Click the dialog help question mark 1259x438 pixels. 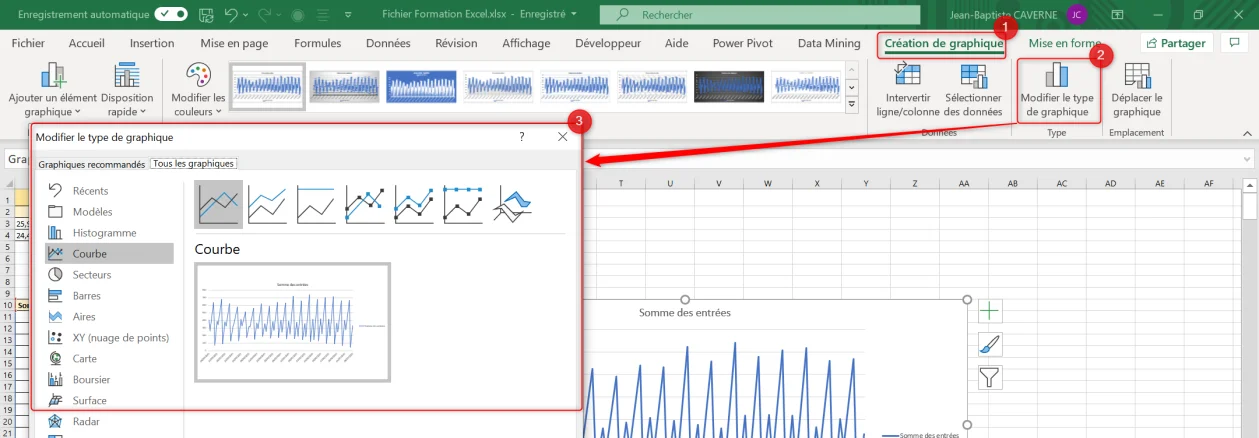(522, 137)
